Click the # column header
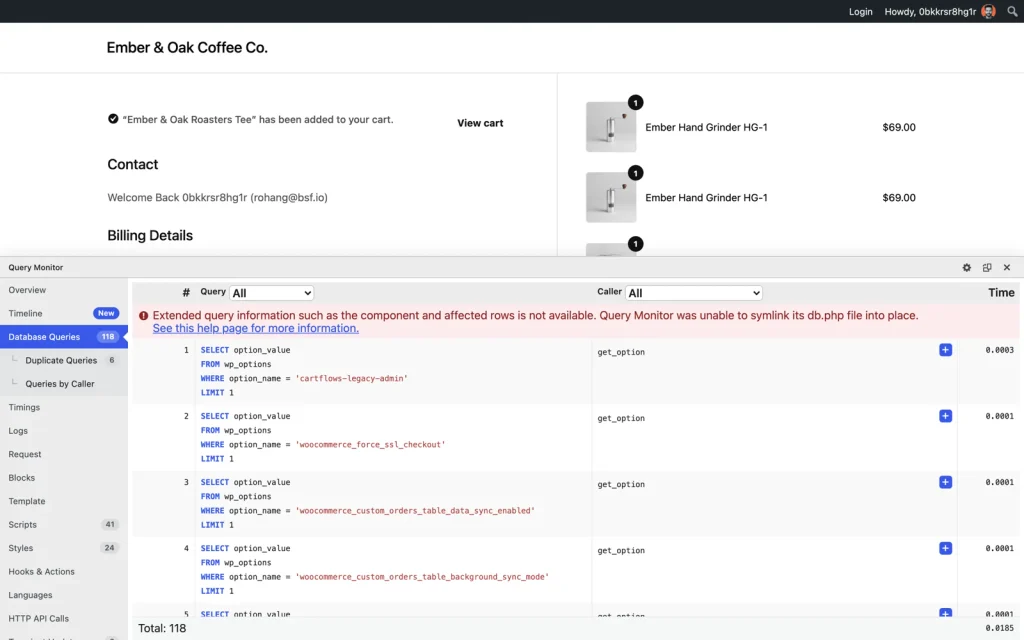The image size is (1024, 640). pos(186,293)
